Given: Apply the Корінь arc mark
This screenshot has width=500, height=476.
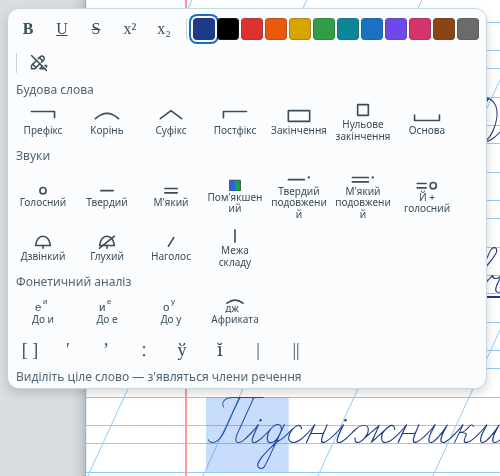Looking at the screenshot, I should click(107, 123).
